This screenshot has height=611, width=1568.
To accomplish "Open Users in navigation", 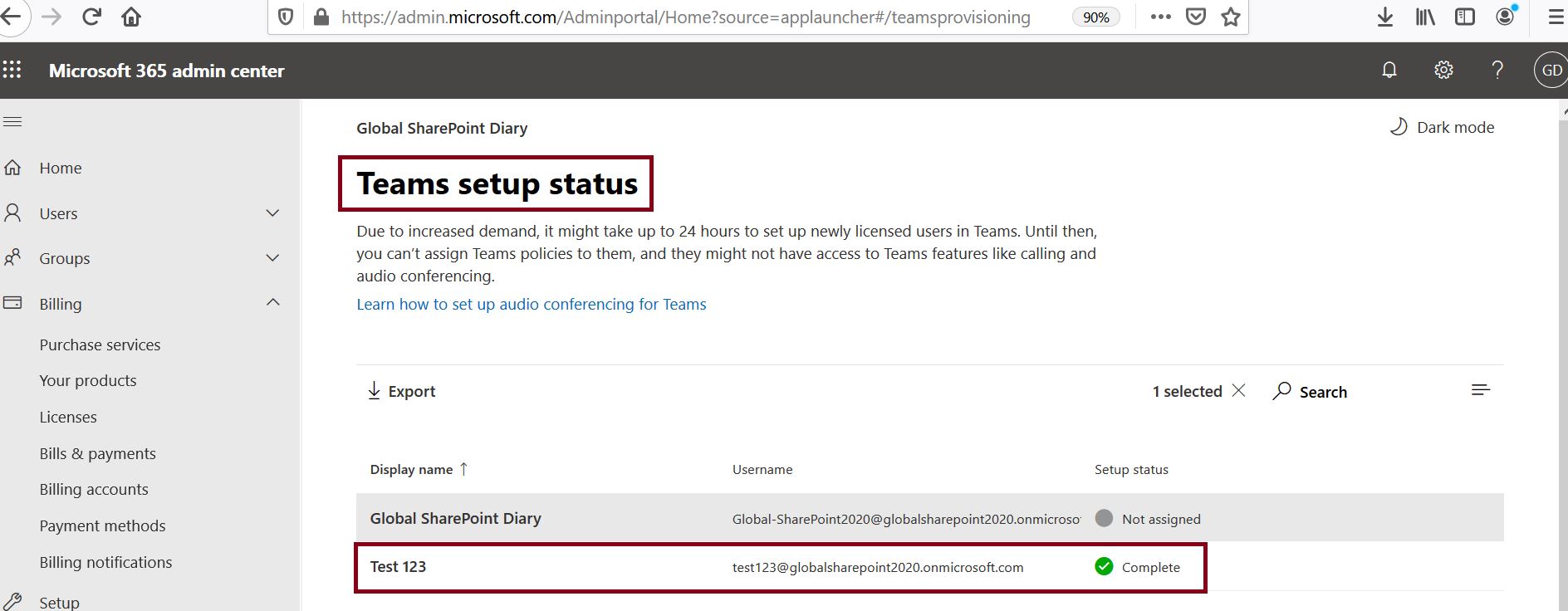I will [x=58, y=213].
